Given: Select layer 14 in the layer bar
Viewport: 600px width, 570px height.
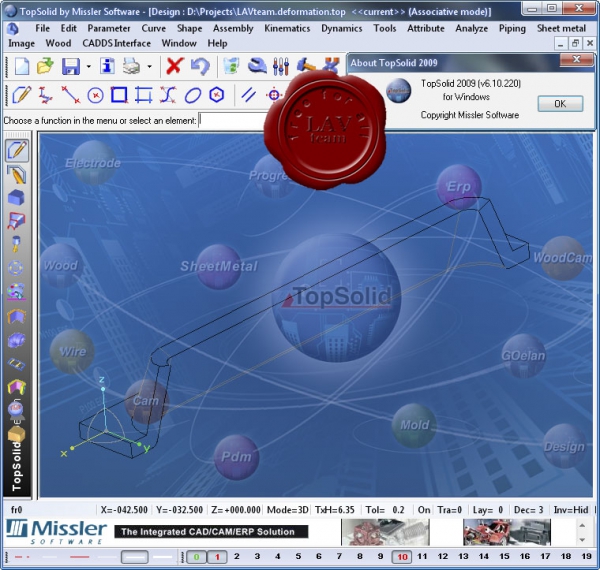Looking at the screenshot, I should coord(484,556).
